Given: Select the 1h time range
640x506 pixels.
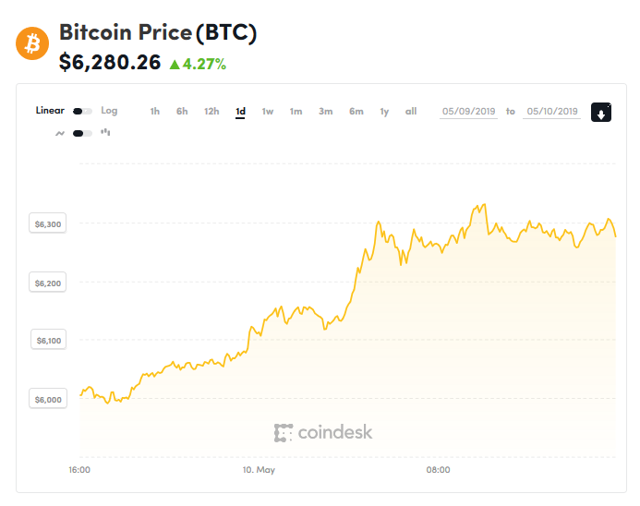Looking at the screenshot, I should (155, 111).
